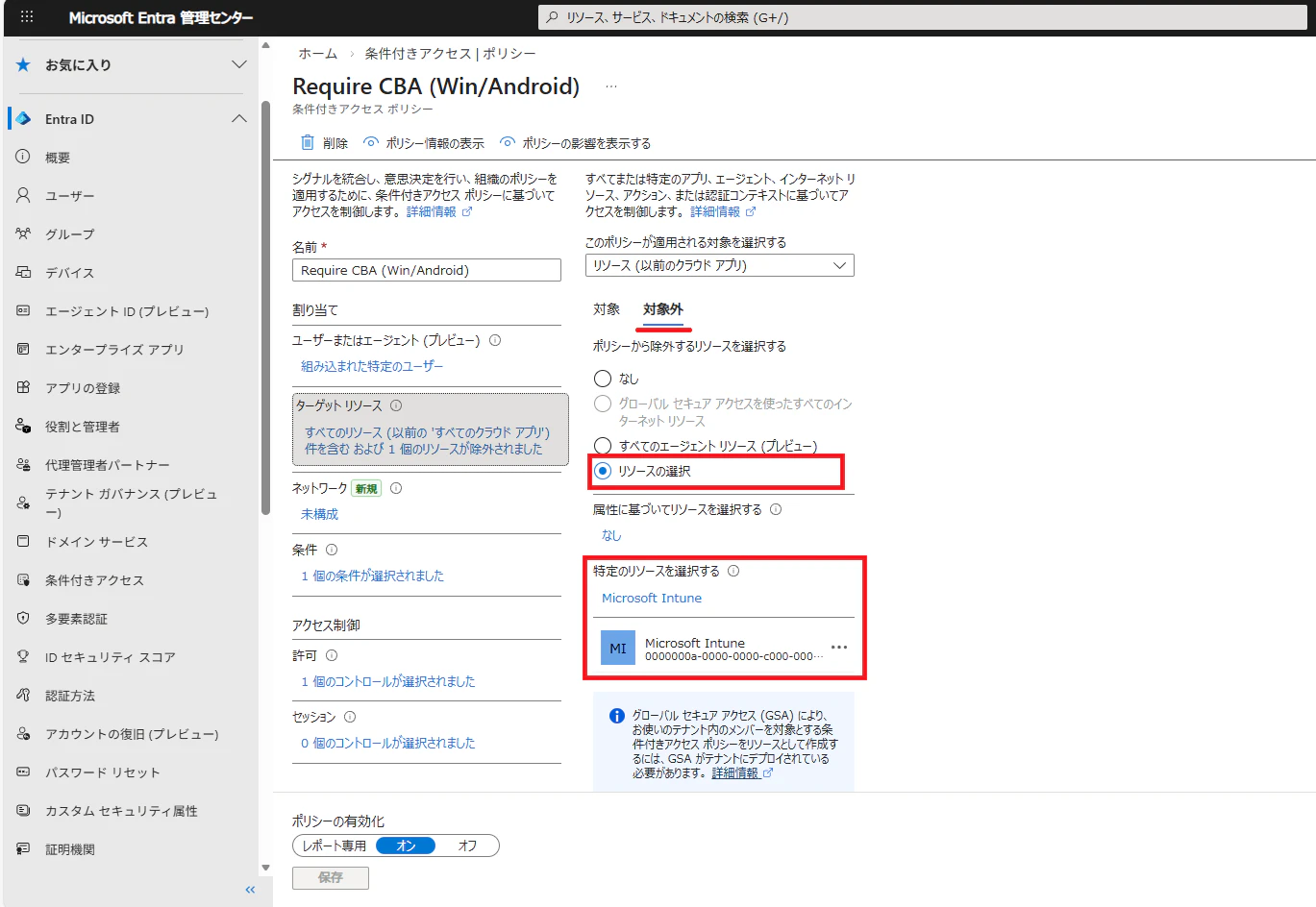Open the app launcher waffle icon
This screenshot has width=1316, height=907.
tap(27, 16)
